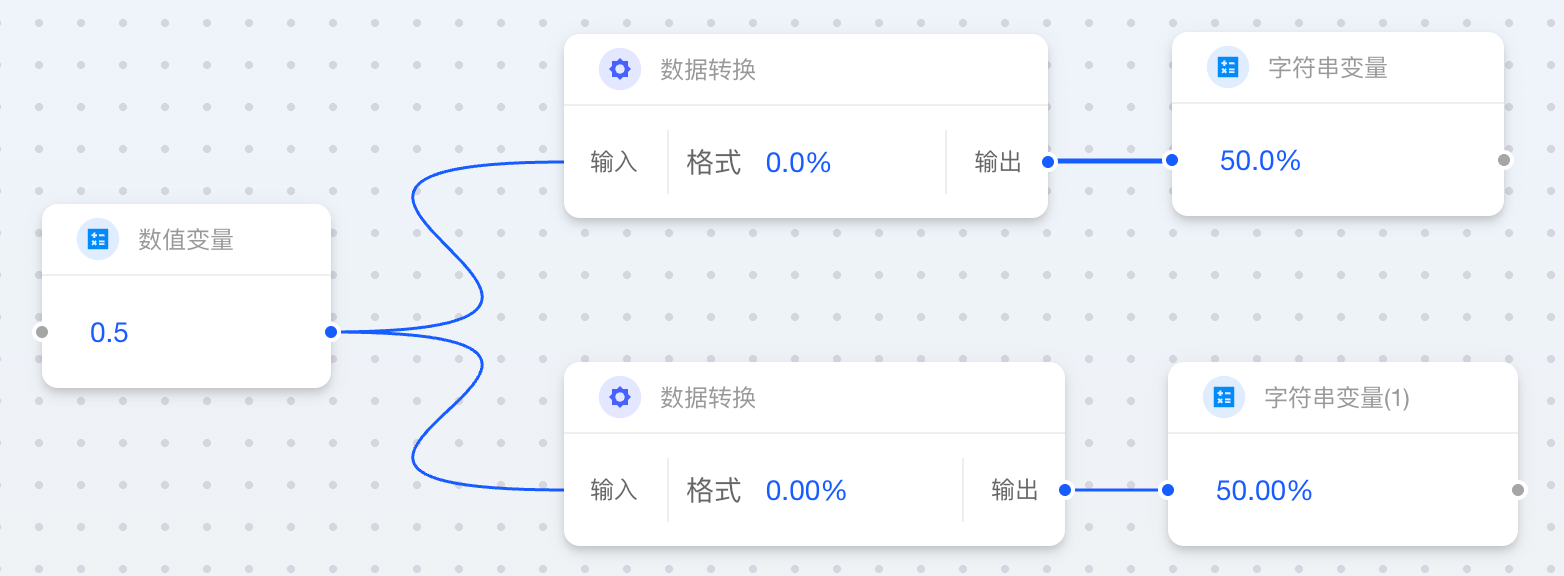Click the 0.00% format field
Image resolution: width=1564 pixels, height=576 pixels.
[806, 491]
